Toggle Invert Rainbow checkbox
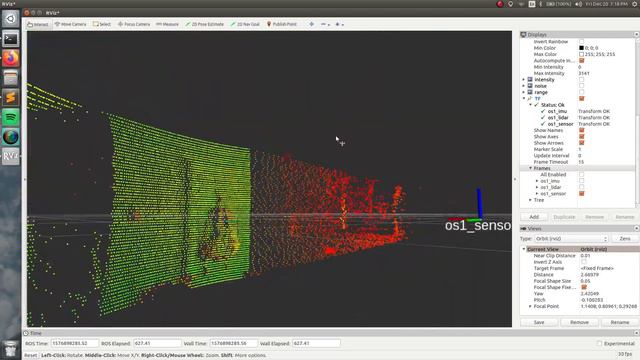The width and height of the screenshot is (640, 360). pyautogui.click(x=581, y=41)
